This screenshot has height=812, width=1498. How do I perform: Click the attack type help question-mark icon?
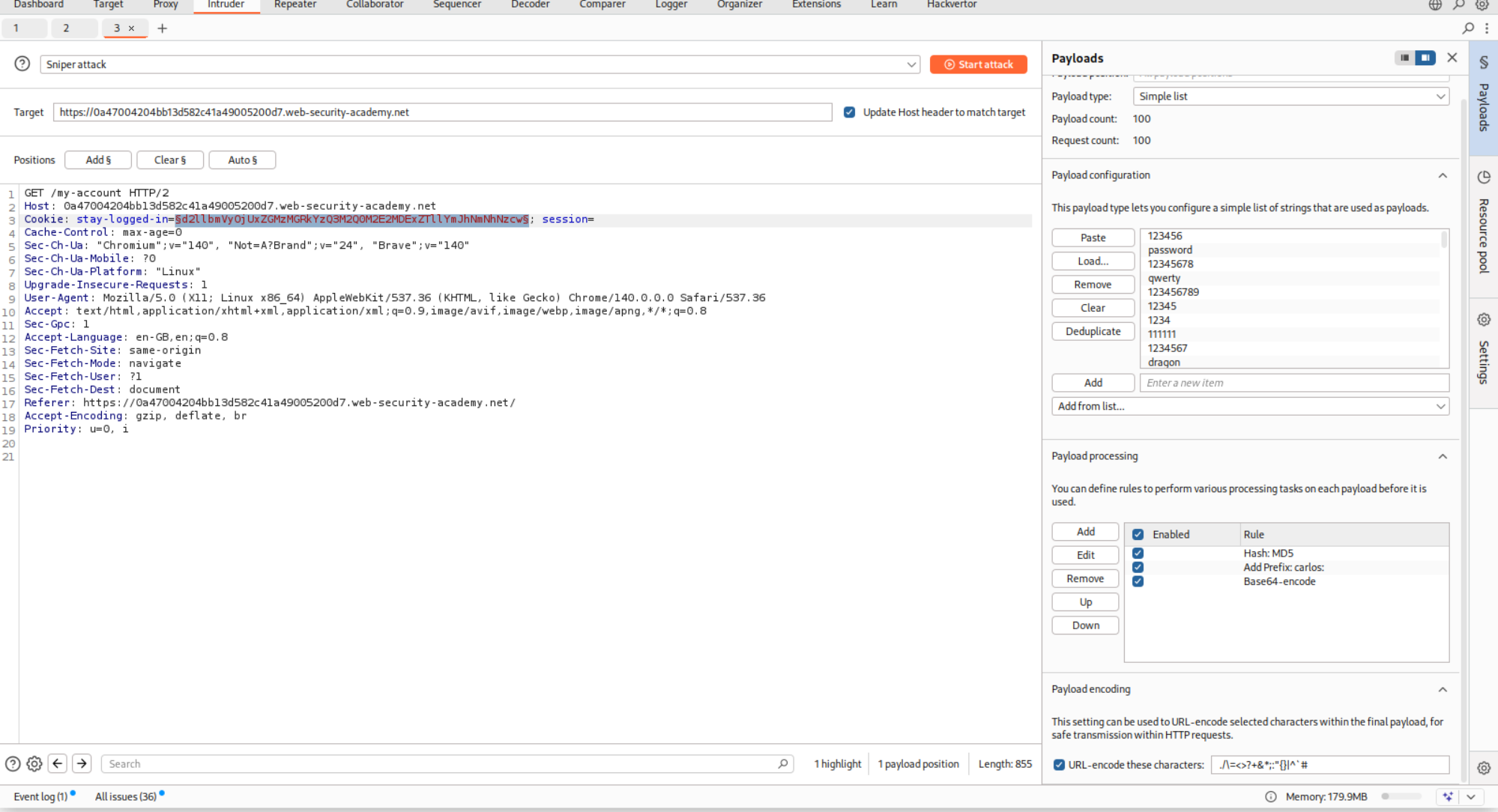pos(22,64)
